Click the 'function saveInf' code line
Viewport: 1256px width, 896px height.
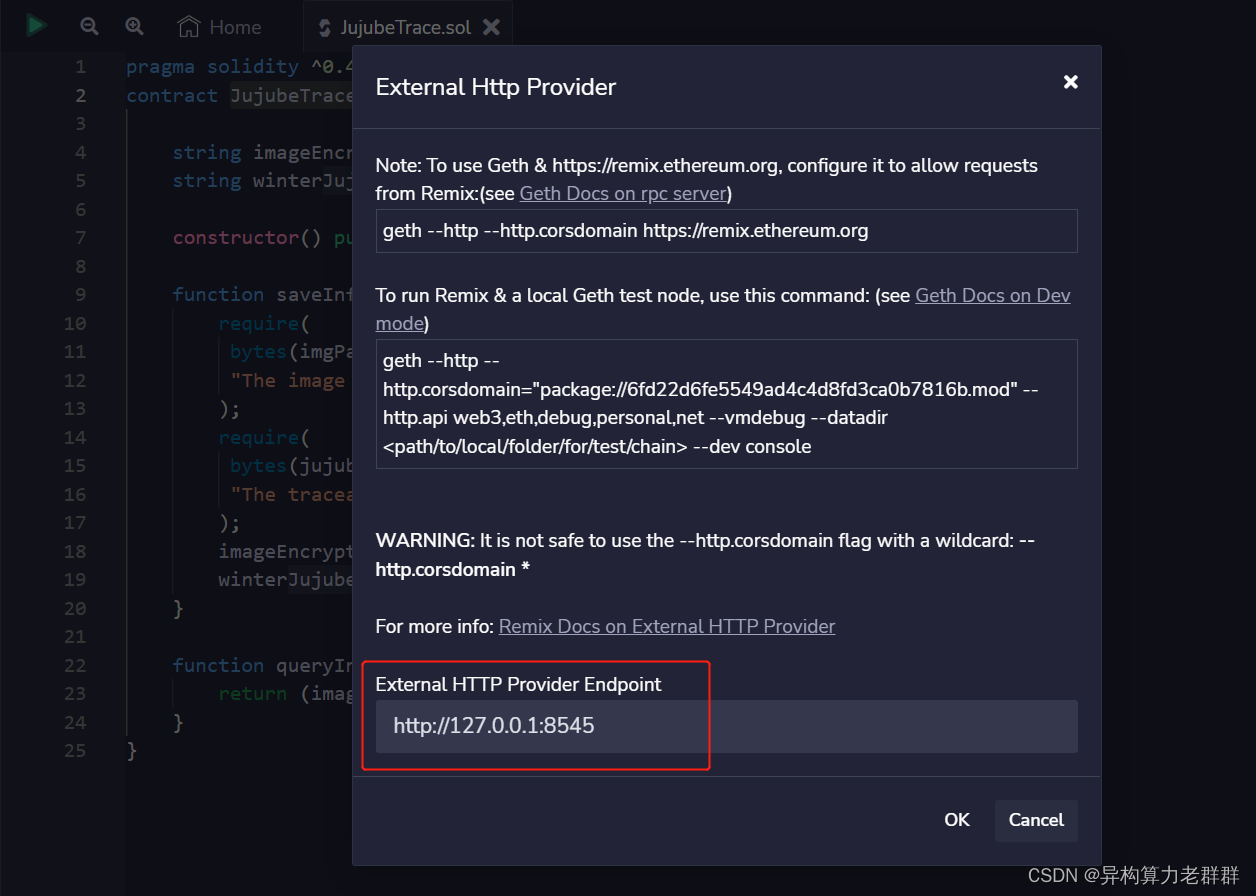(x=262, y=294)
